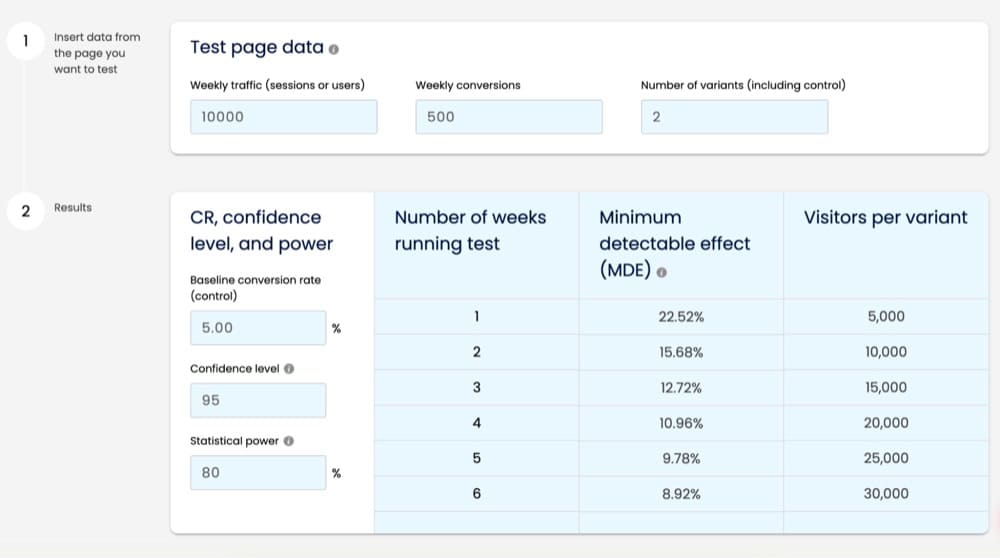Open the Confidence level info tooltip icon
The image size is (1000, 558).
coord(289,369)
